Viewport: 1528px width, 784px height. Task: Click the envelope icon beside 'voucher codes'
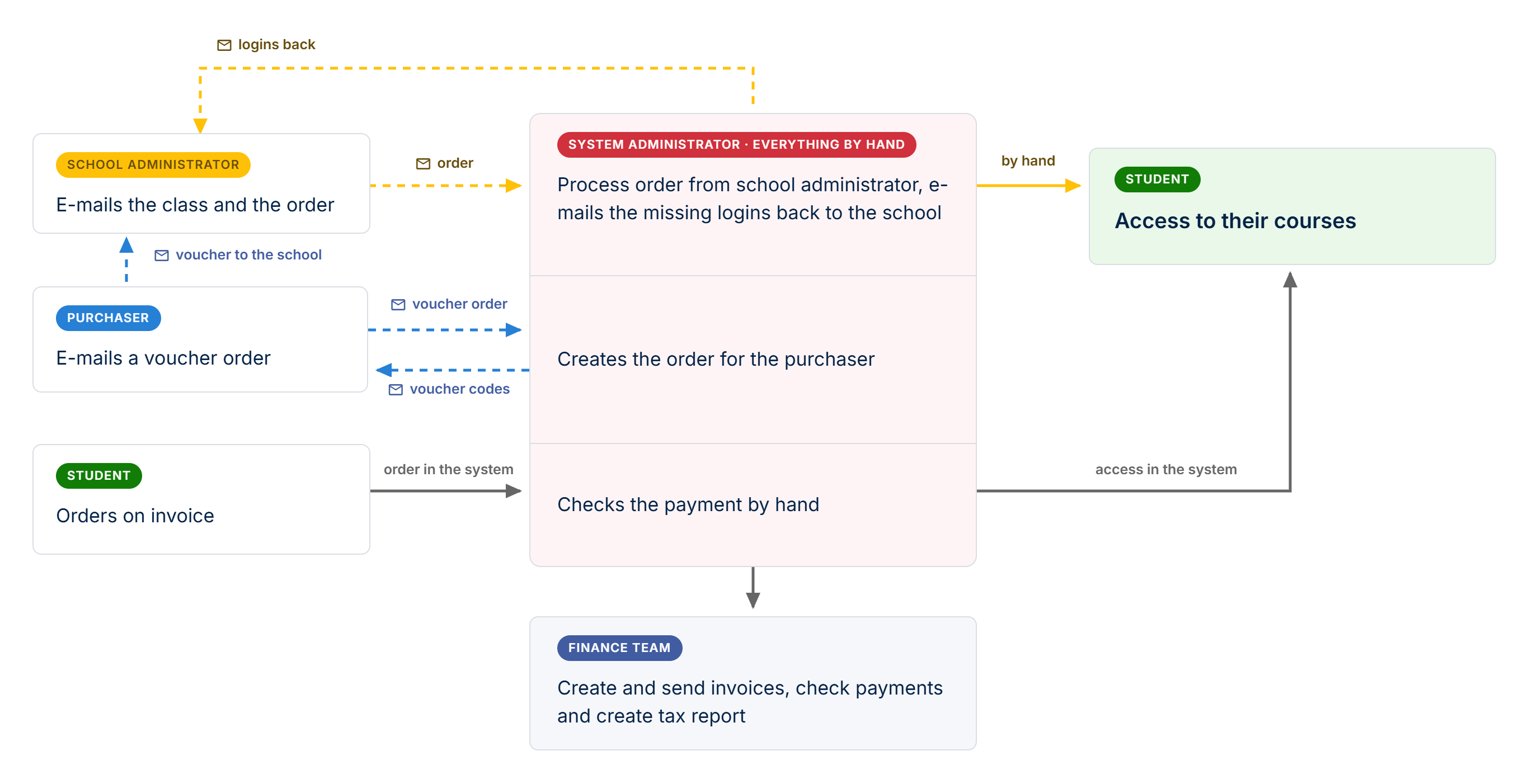click(x=396, y=390)
